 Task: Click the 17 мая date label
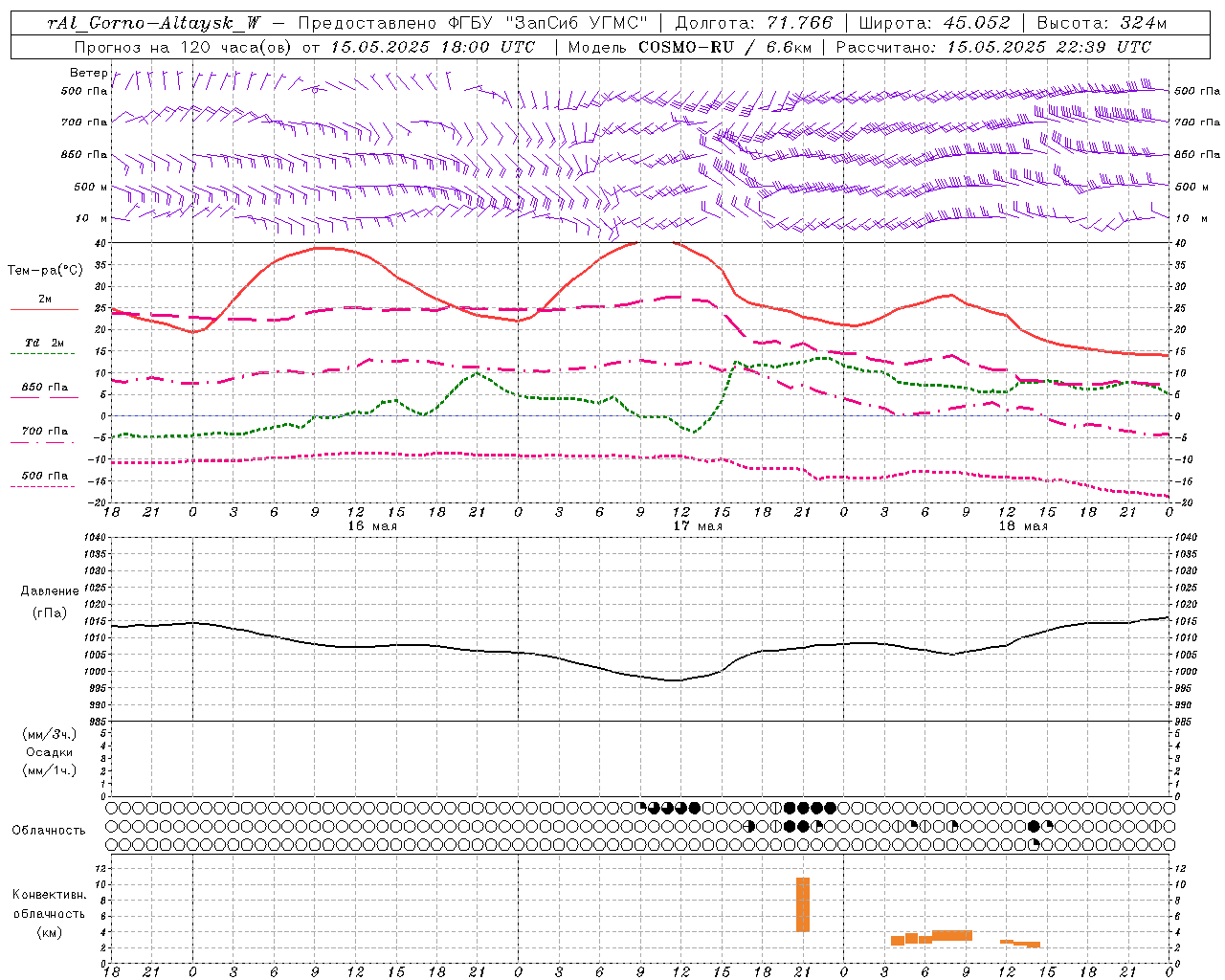[x=698, y=526]
